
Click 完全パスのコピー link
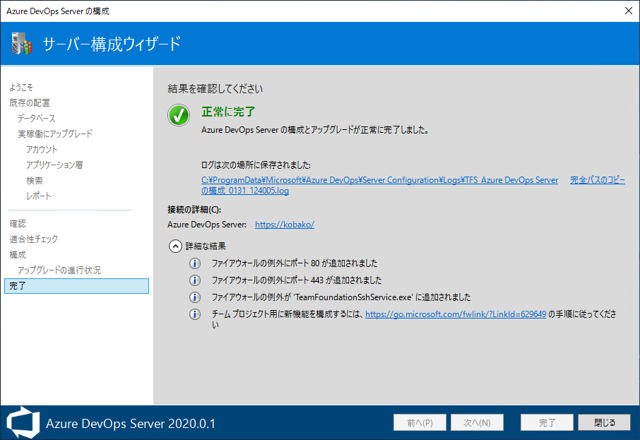[x=598, y=180]
